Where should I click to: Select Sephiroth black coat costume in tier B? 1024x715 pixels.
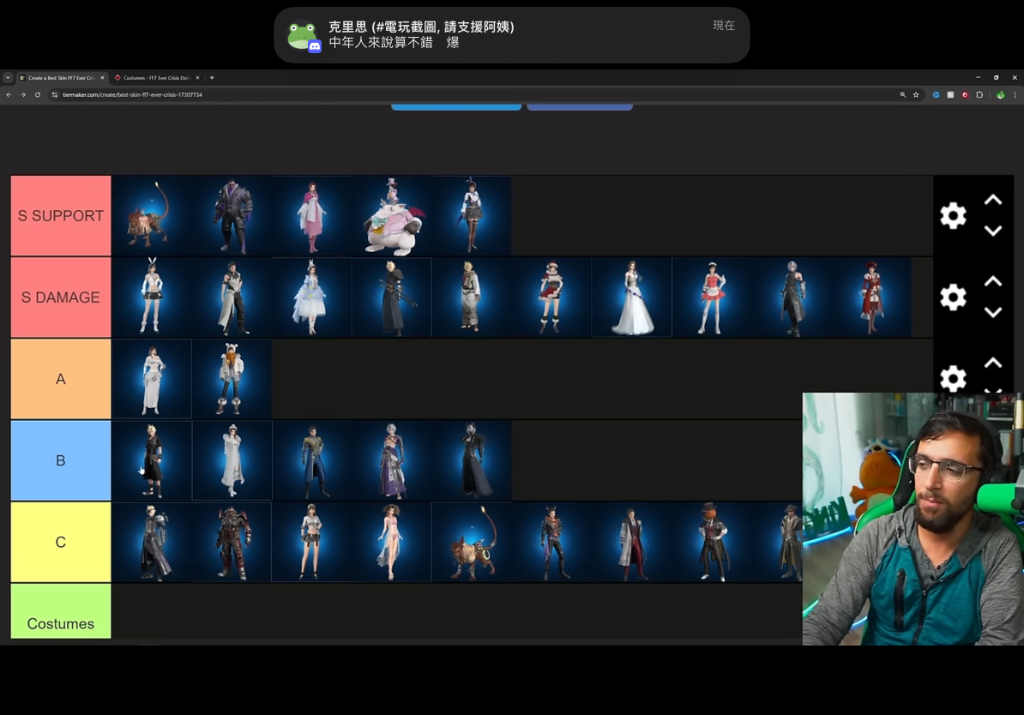(472, 460)
